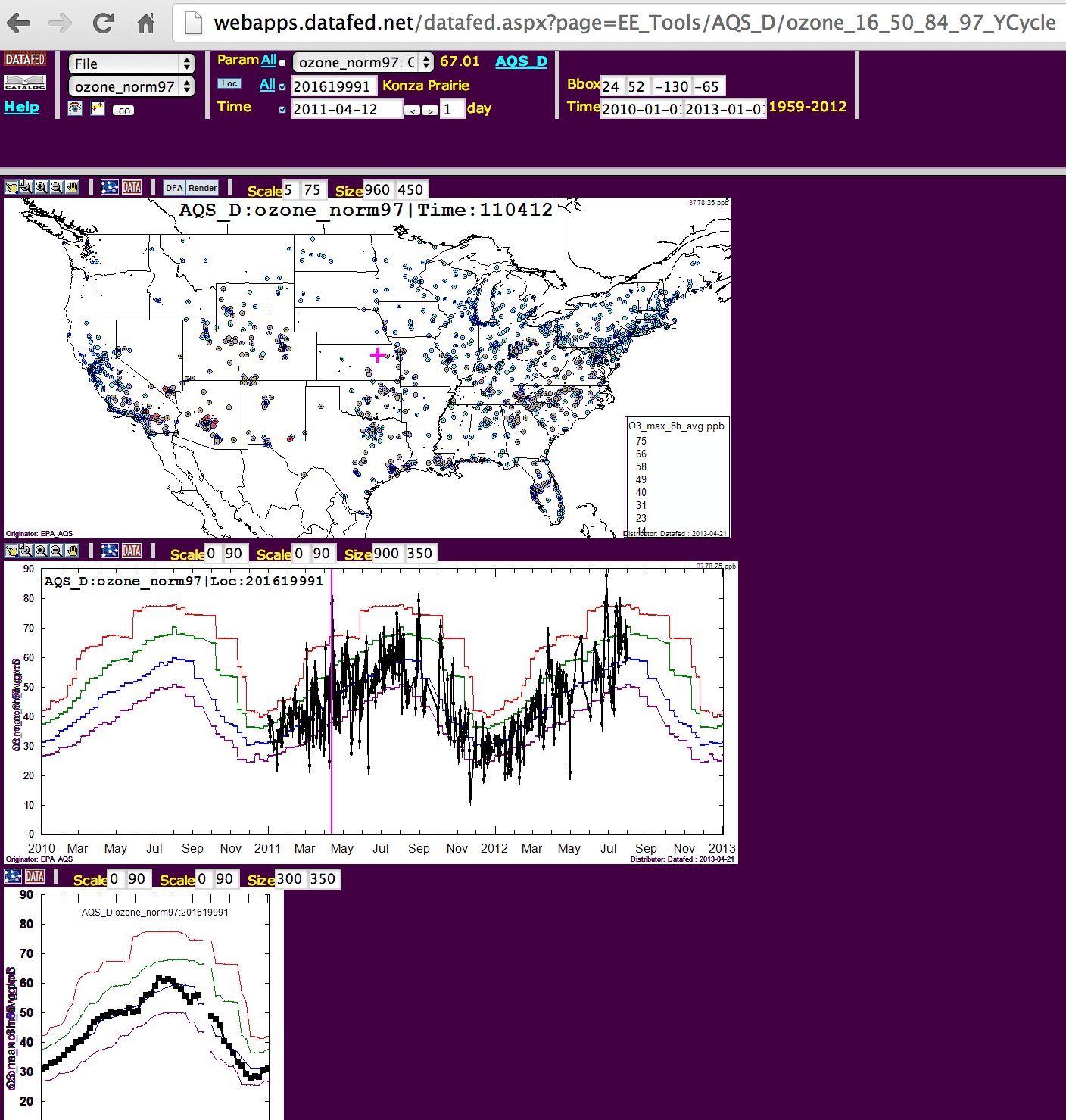Click the GO button

(x=123, y=111)
